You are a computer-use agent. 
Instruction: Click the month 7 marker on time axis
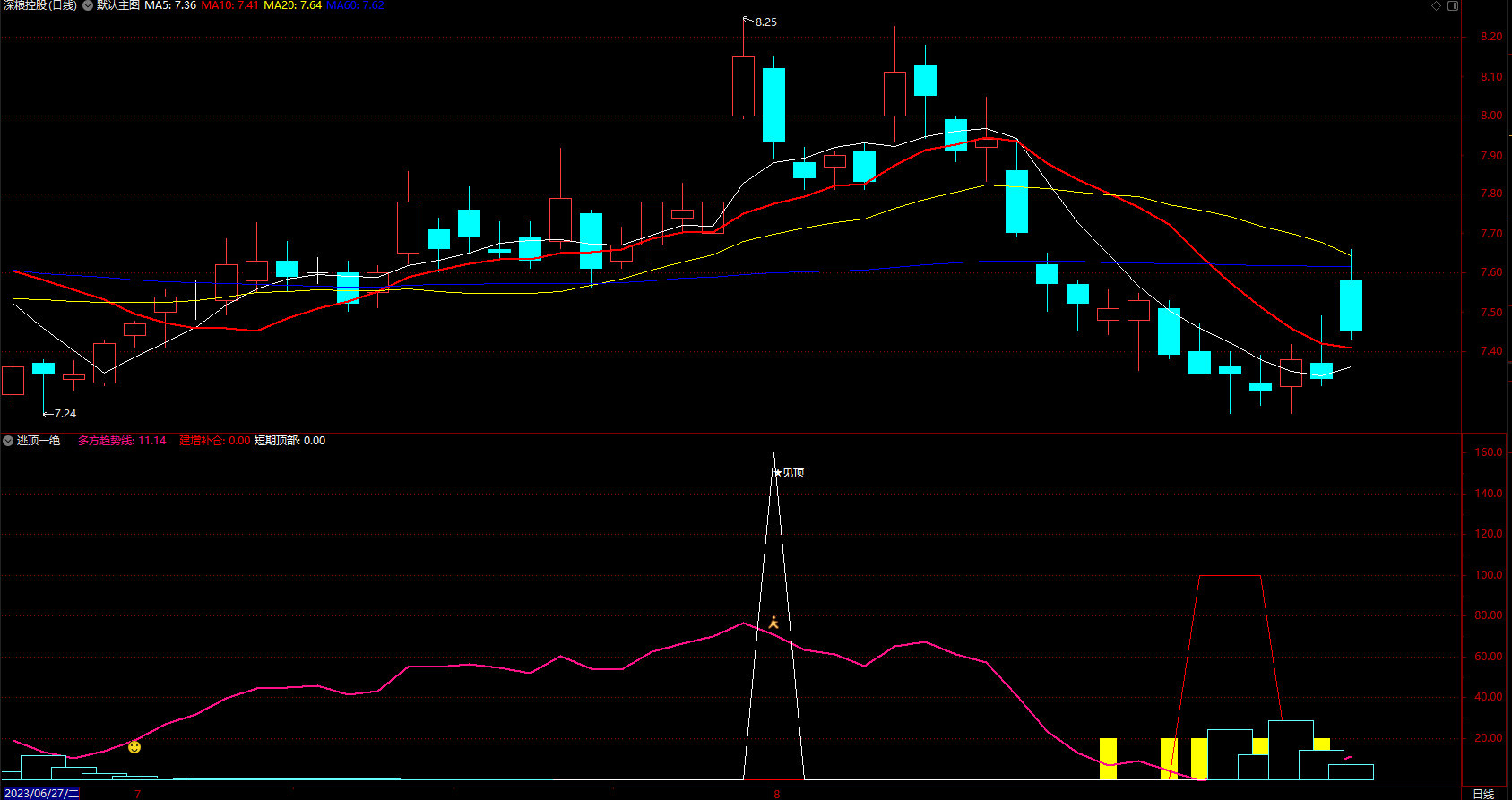[x=137, y=794]
